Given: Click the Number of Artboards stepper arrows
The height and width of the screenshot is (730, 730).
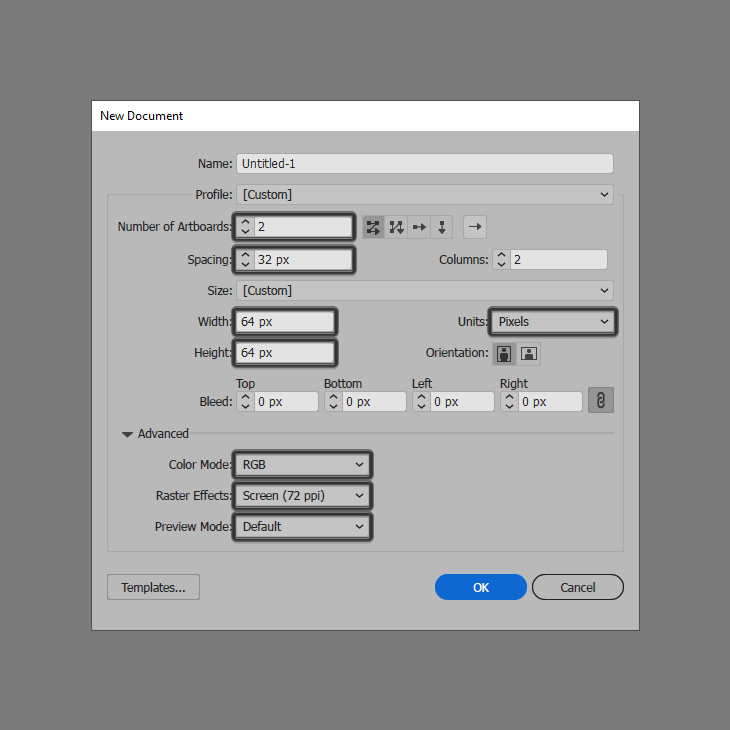Looking at the screenshot, I should click(x=246, y=227).
